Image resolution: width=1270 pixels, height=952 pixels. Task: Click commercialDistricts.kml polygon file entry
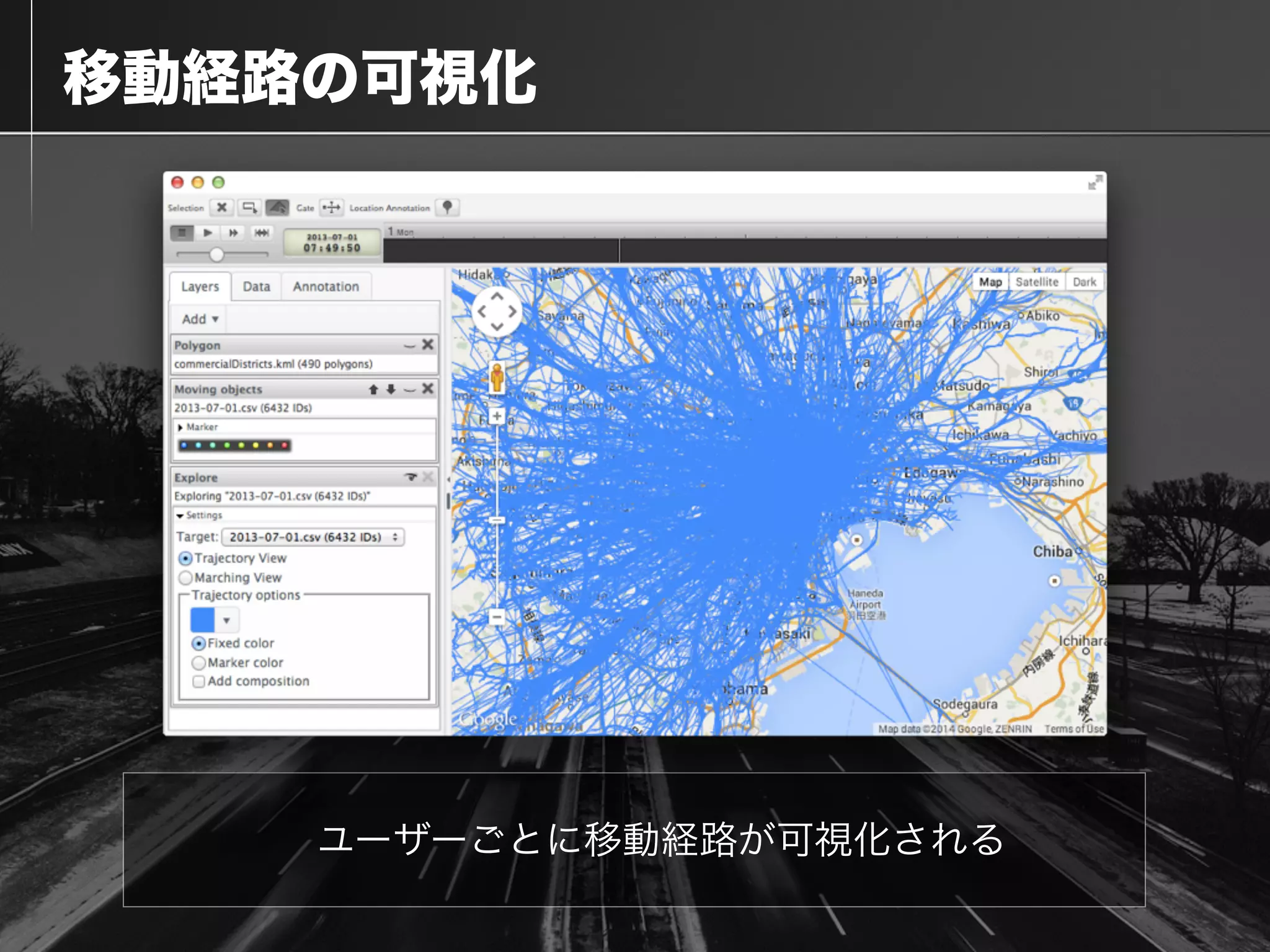click(x=273, y=364)
